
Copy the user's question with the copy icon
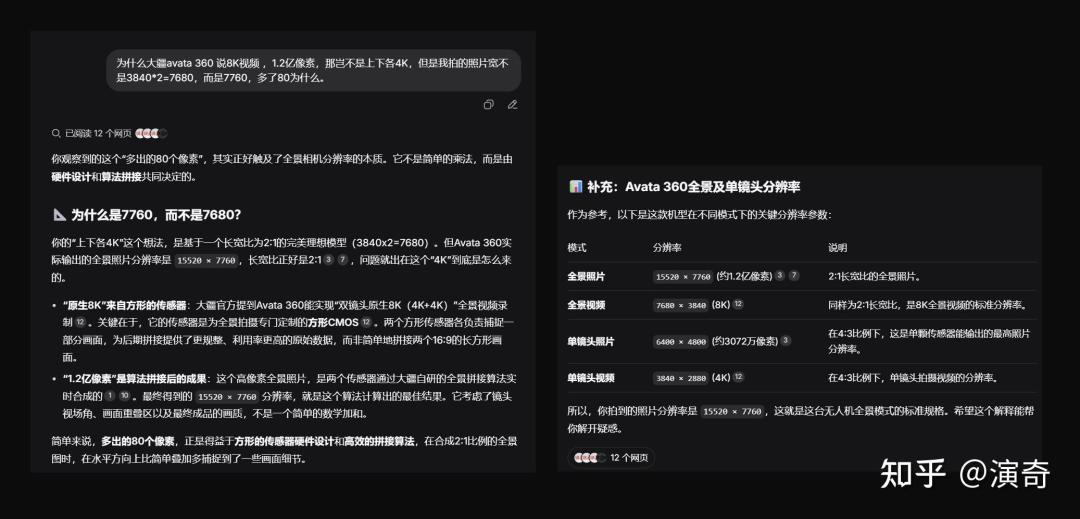click(488, 105)
